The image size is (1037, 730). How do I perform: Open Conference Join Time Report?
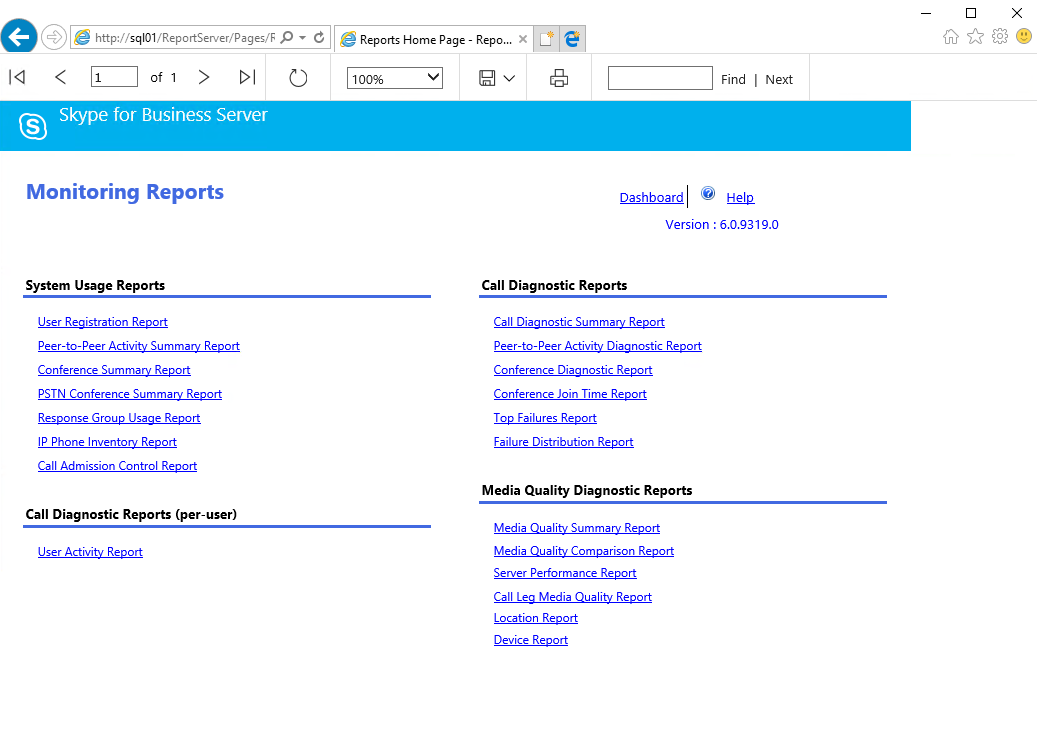point(570,394)
